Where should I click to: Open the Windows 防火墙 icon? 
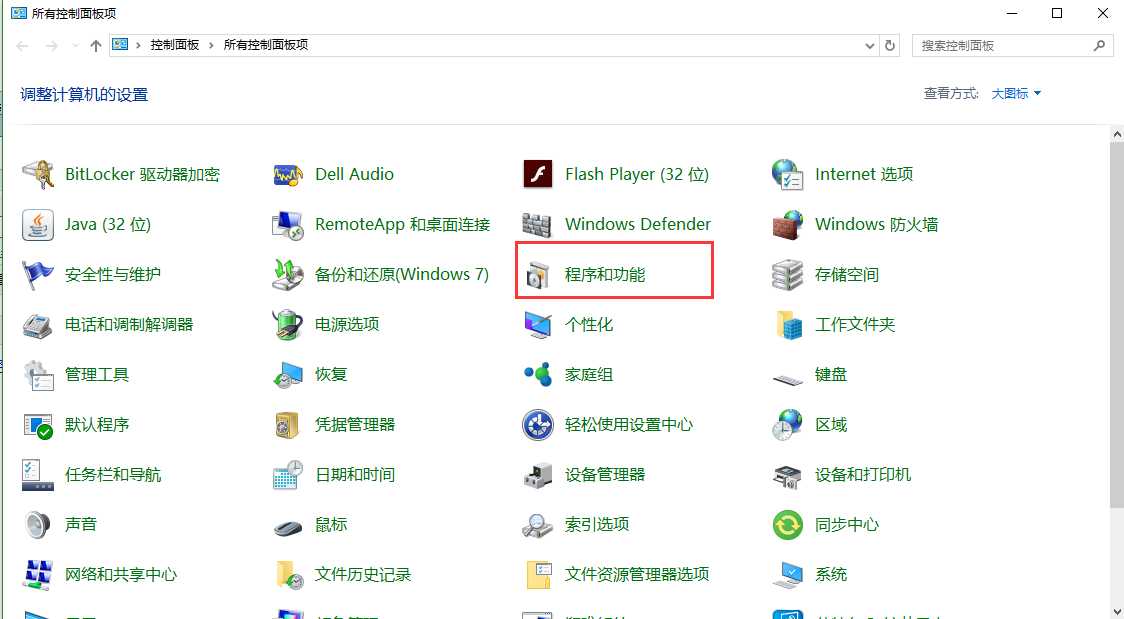click(x=788, y=224)
